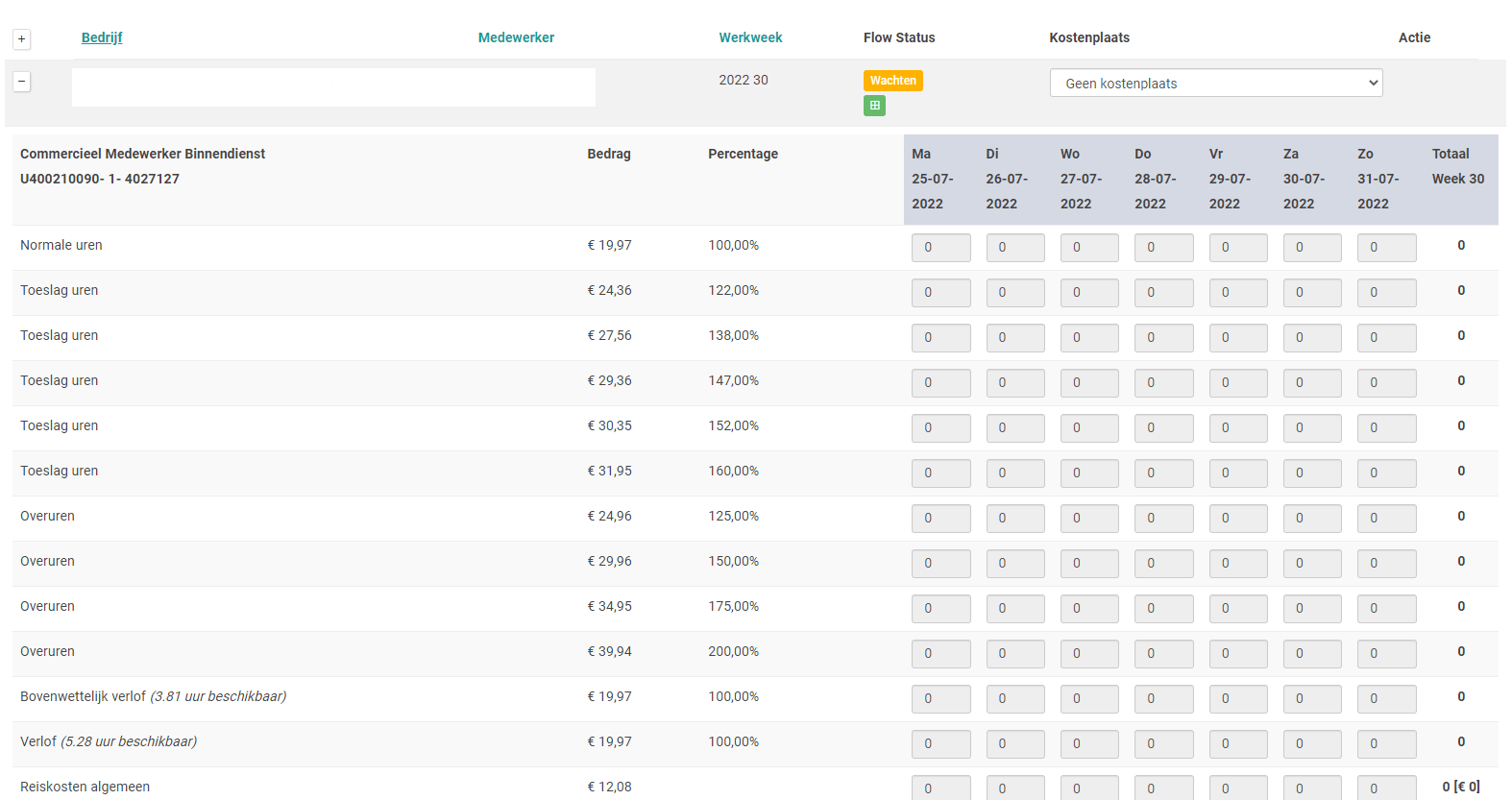Screen dimensions: 1512x800
Task: Click Toeslag uren 160,00% Monday hours field
Action: click(x=940, y=473)
